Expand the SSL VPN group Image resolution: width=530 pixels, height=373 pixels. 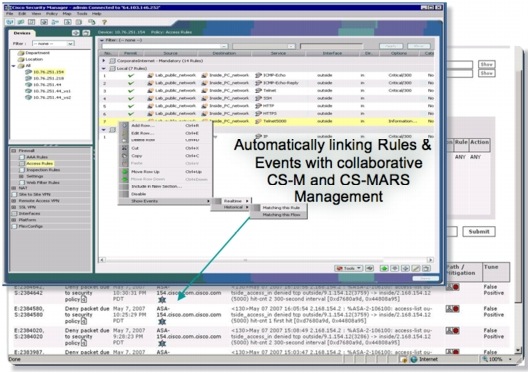pos(14,207)
